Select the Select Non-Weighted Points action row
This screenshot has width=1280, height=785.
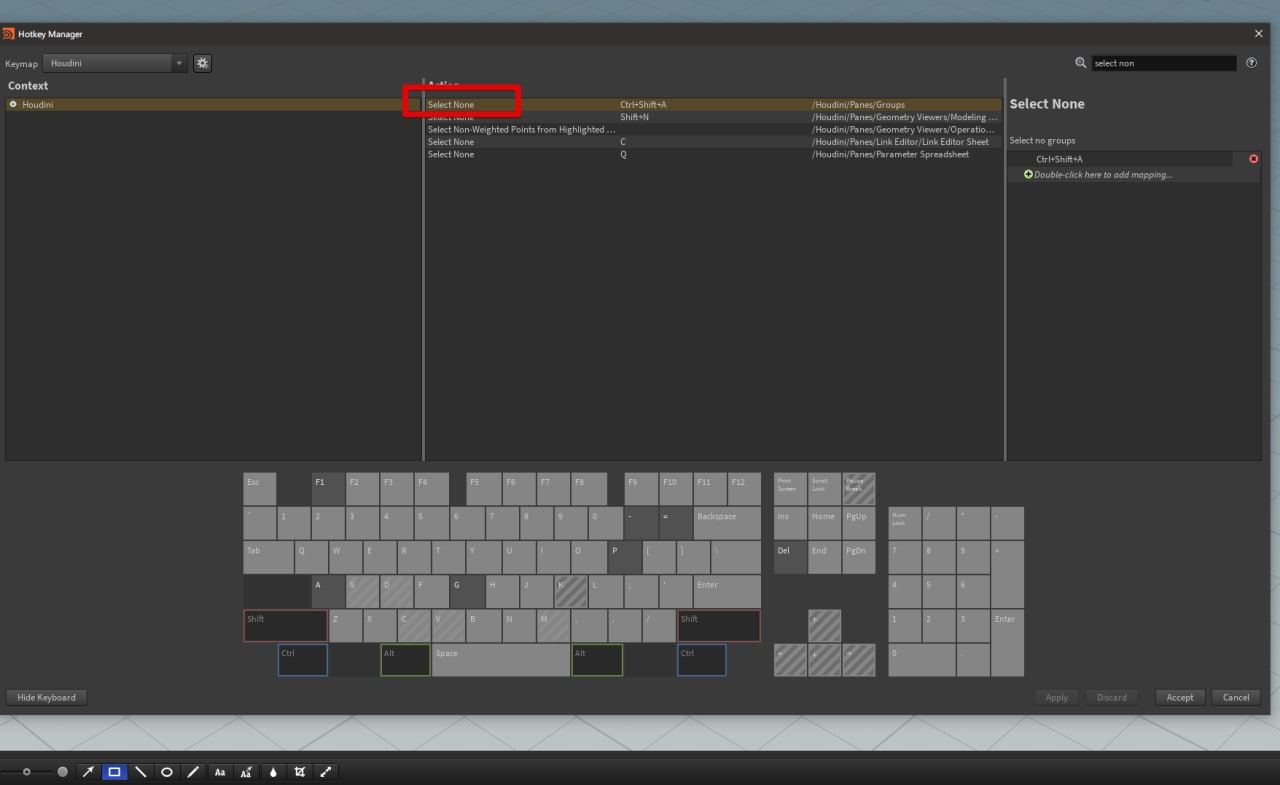click(713, 129)
